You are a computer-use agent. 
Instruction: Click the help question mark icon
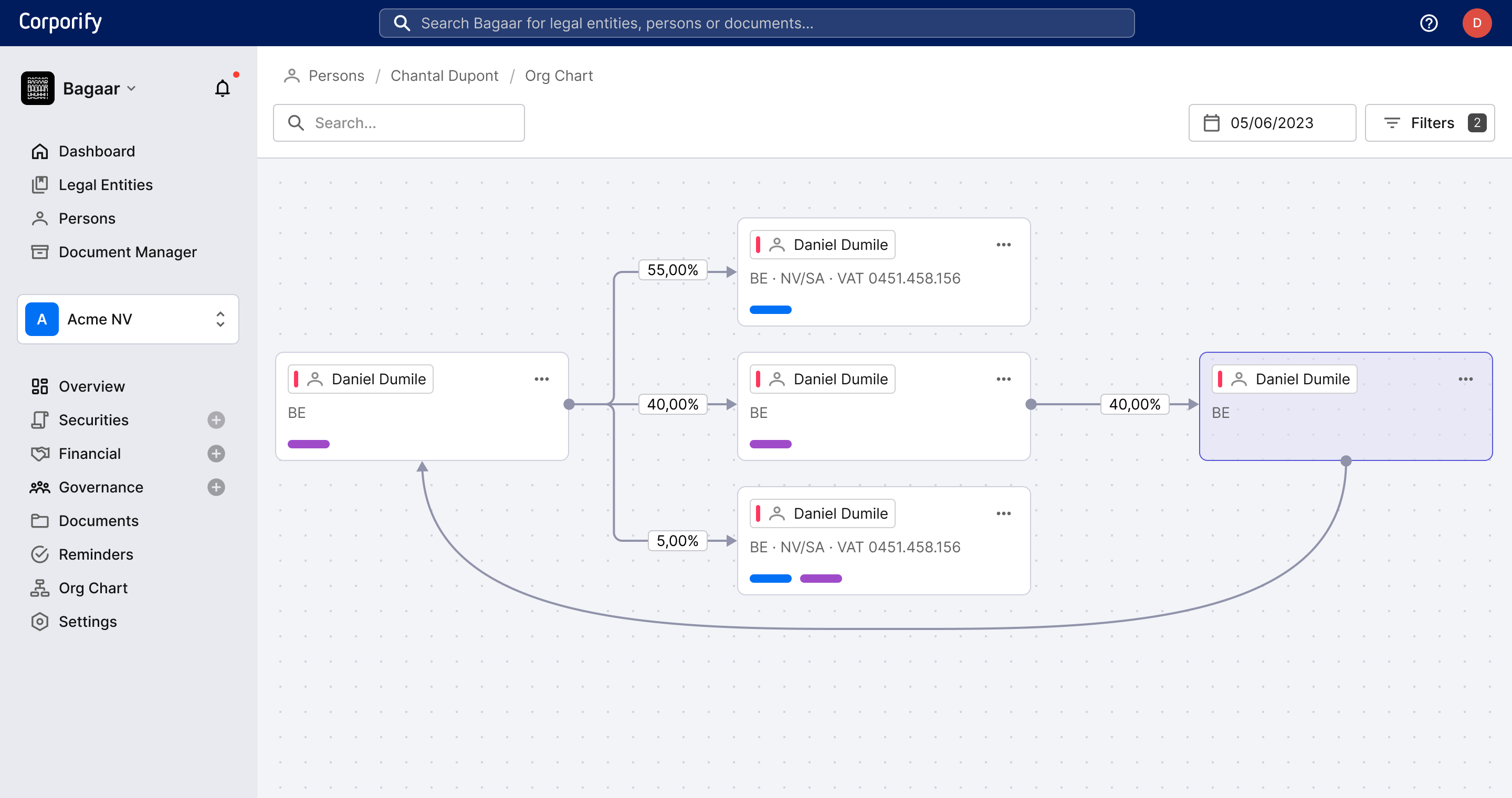[1429, 22]
